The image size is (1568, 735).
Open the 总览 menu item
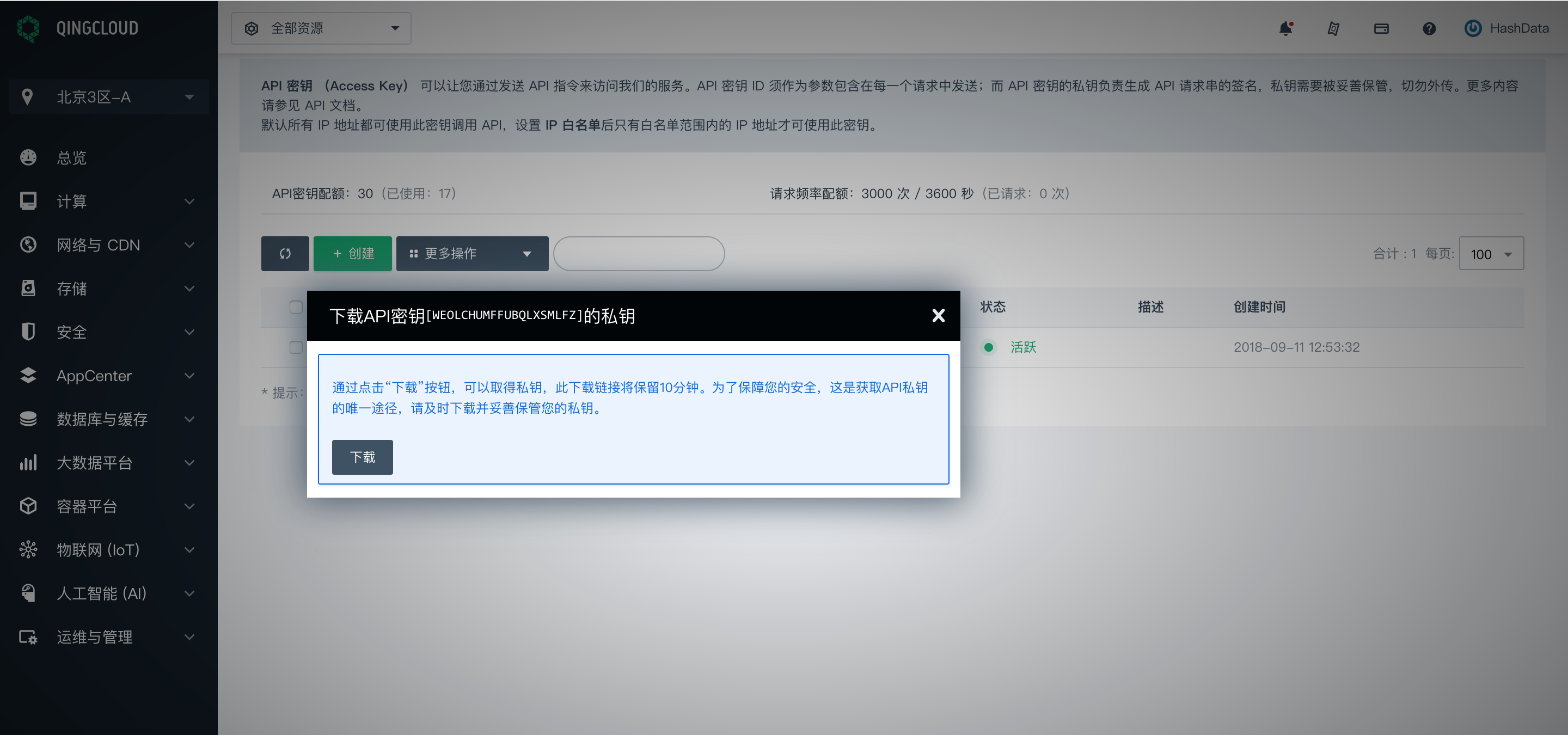click(x=109, y=157)
